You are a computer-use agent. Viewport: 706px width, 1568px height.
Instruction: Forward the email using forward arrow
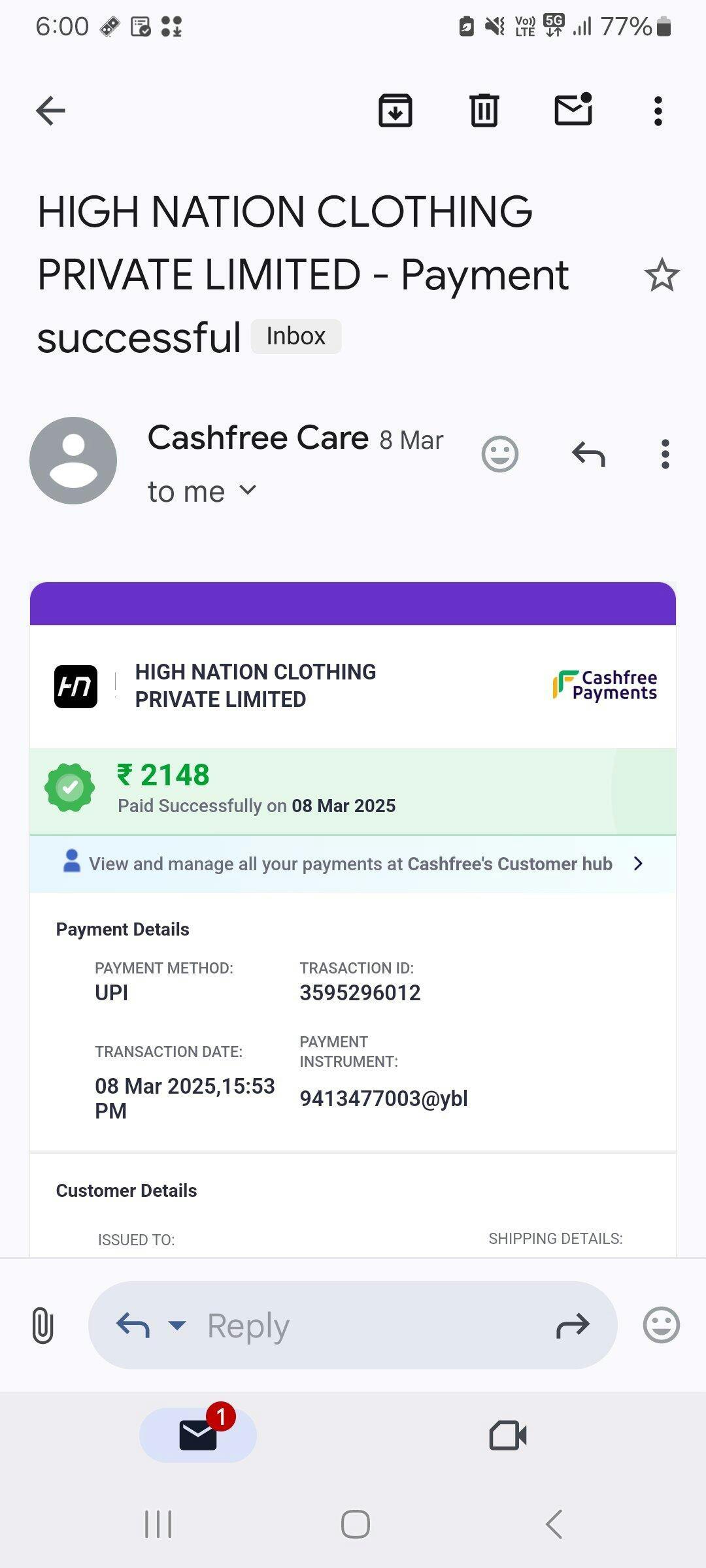pyautogui.click(x=573, y=1325)
